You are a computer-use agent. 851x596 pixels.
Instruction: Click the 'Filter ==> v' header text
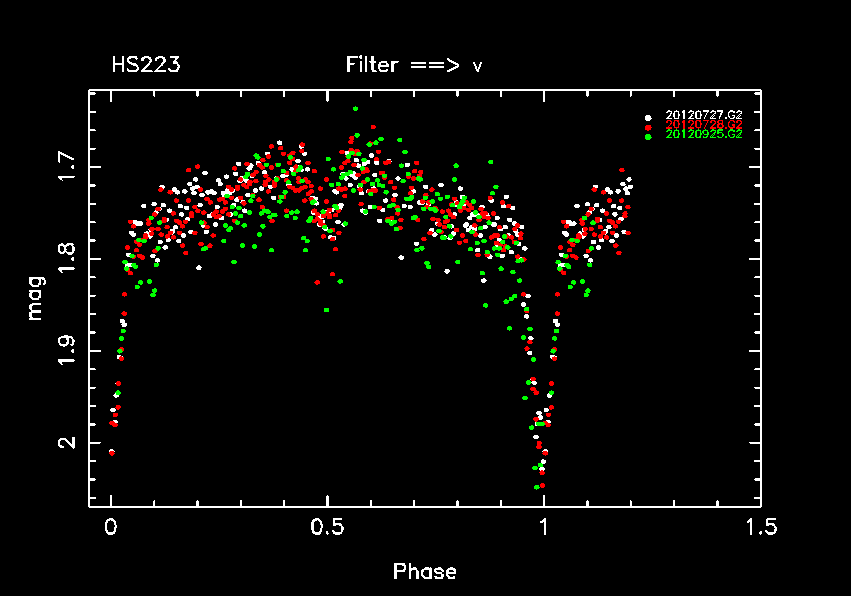(x=414, y=66)
